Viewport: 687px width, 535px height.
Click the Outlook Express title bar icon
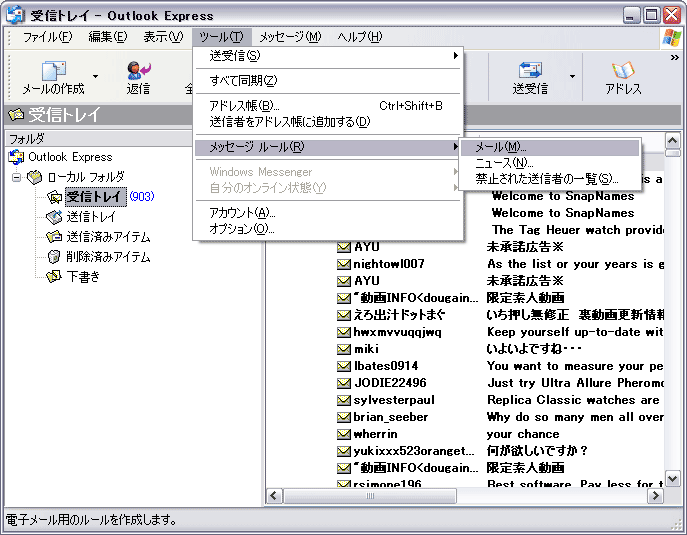pos(15,15)
